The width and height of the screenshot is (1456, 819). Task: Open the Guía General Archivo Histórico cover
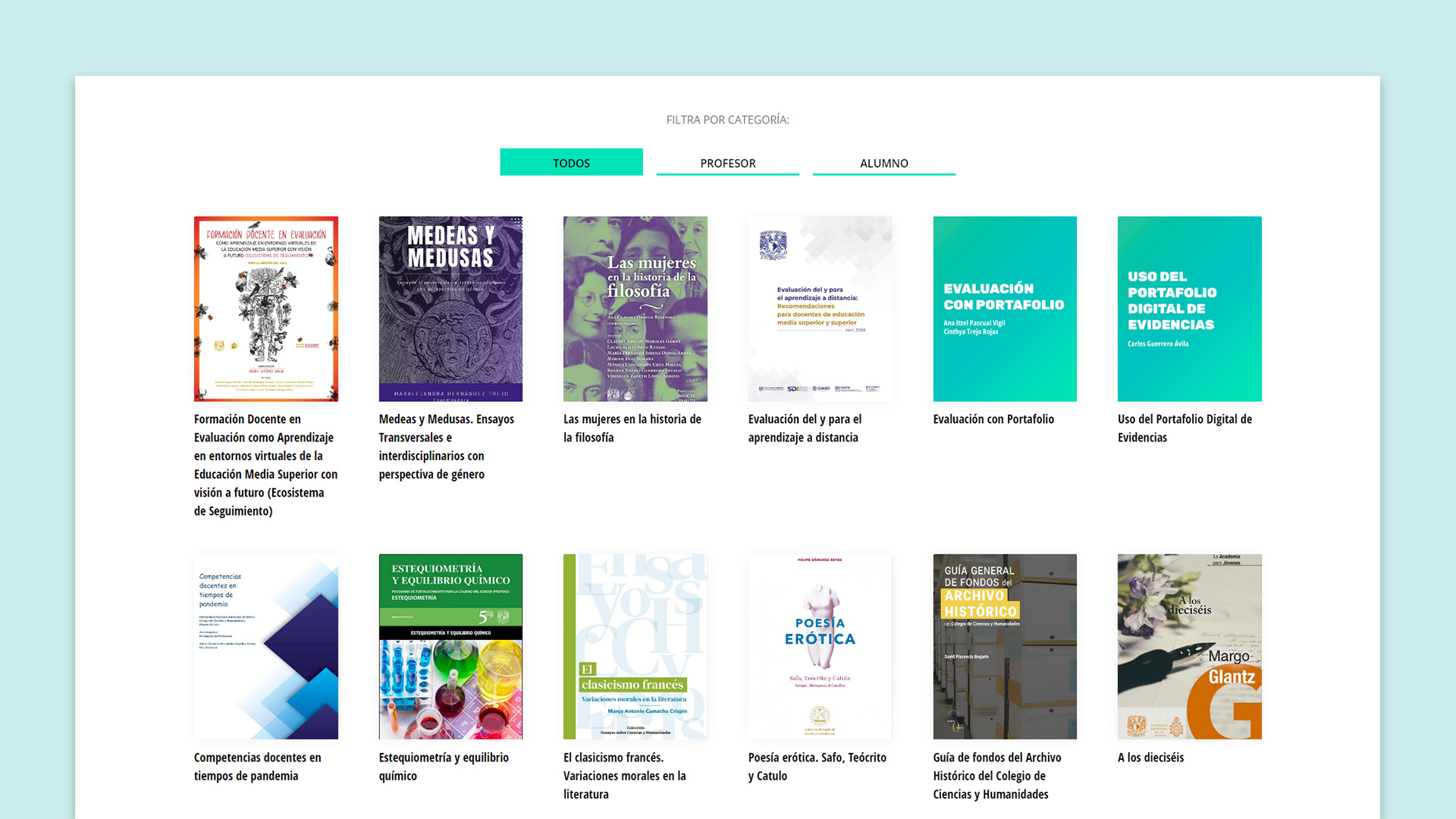1004,646
